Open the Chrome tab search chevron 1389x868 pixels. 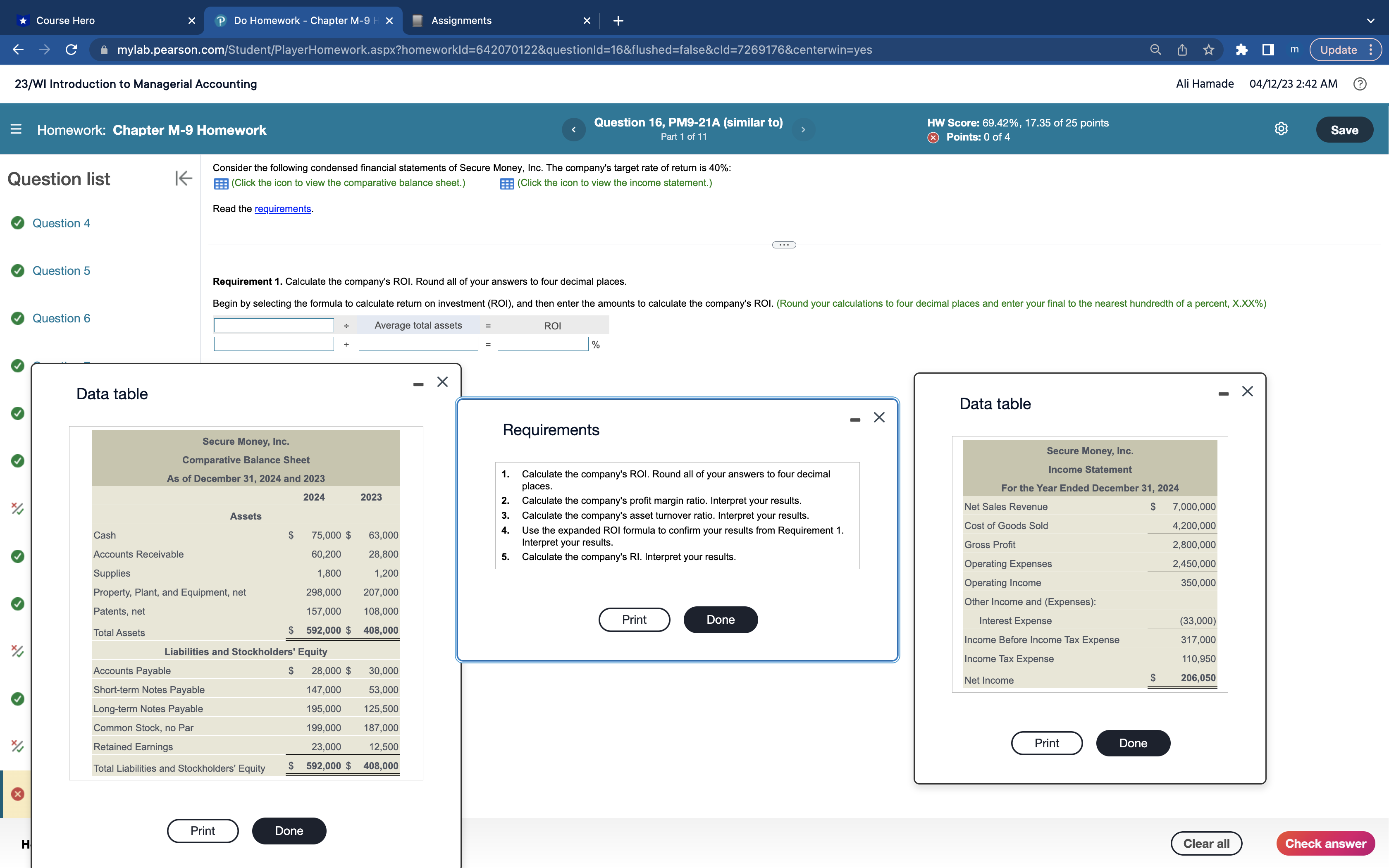point(1371,21)
